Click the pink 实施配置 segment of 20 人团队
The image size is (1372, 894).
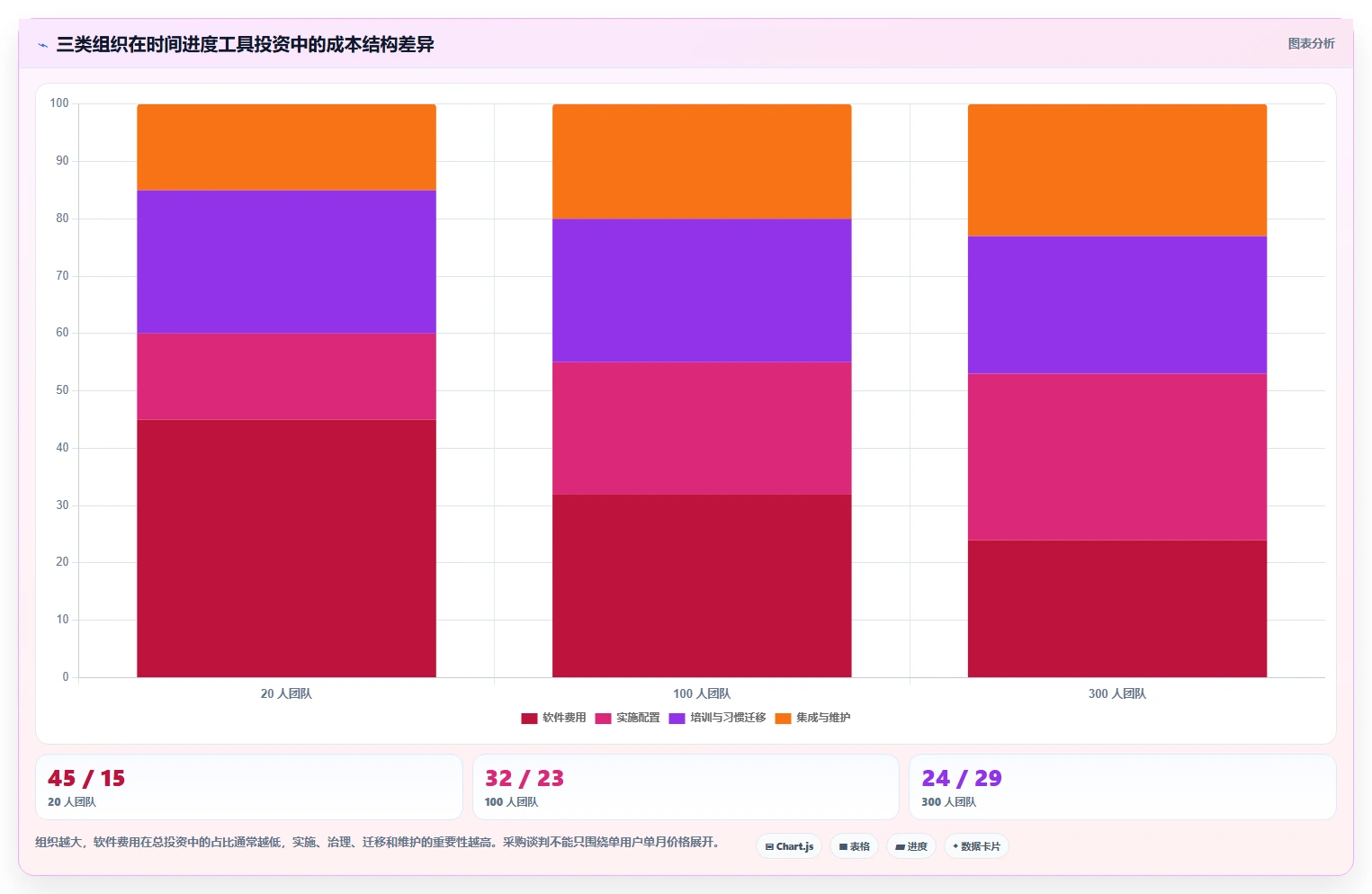(286, 377)
